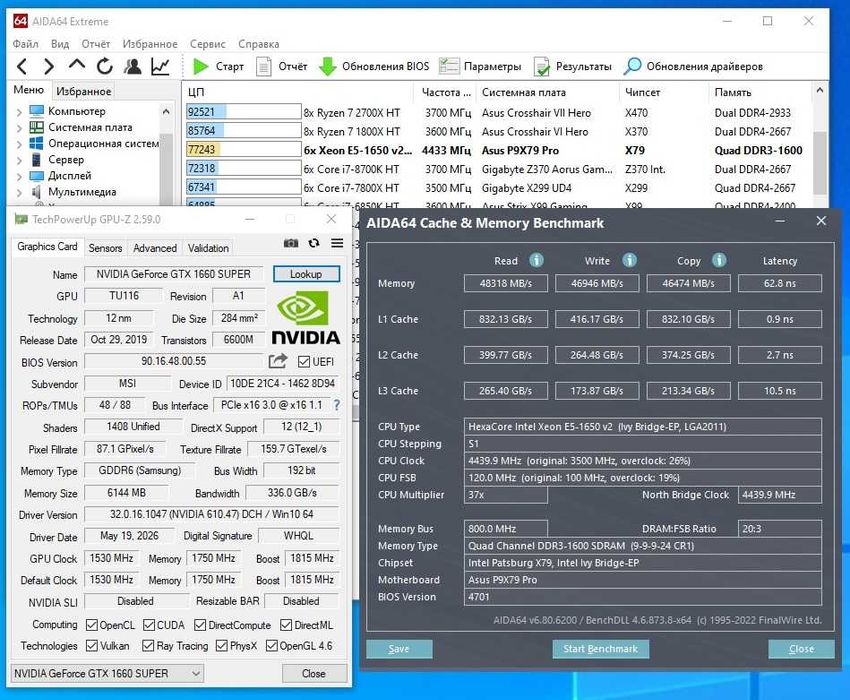Screen dimensions: 850x700
Task: Open the Вид menu
Action: coord(60,44)
